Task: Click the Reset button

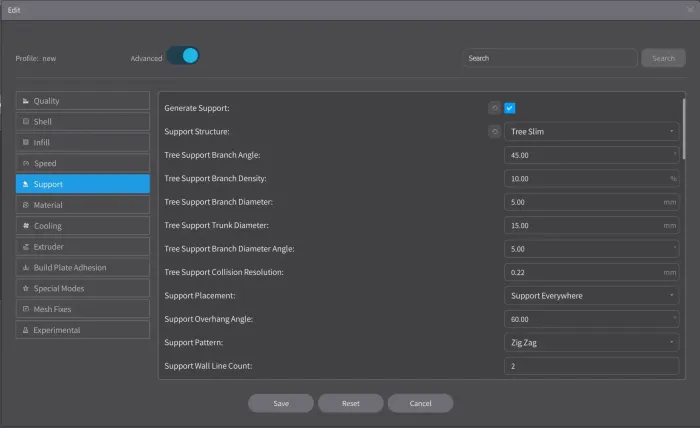Action: [x=350, y=403]
